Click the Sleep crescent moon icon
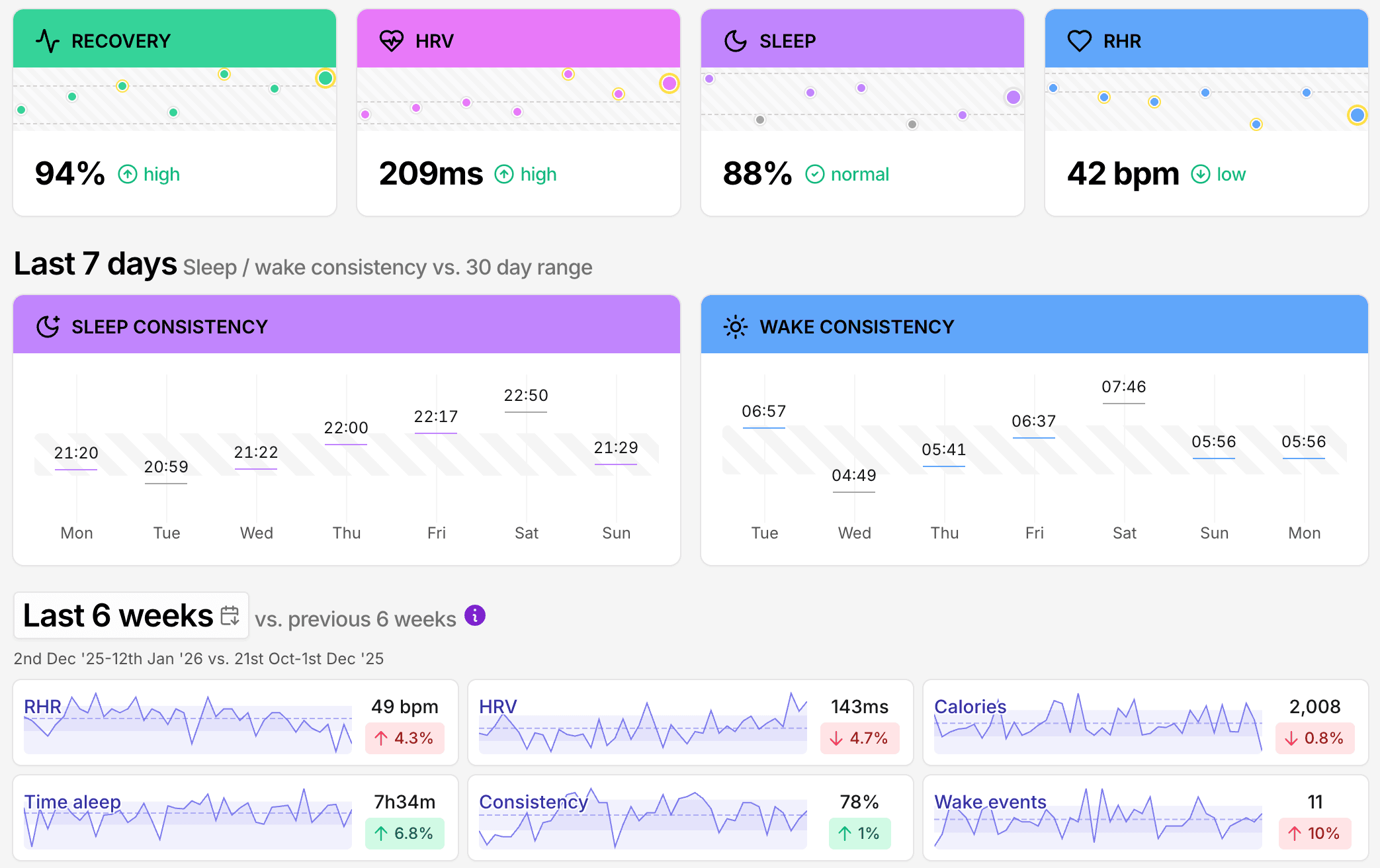1380x868 pixels. 734,40
